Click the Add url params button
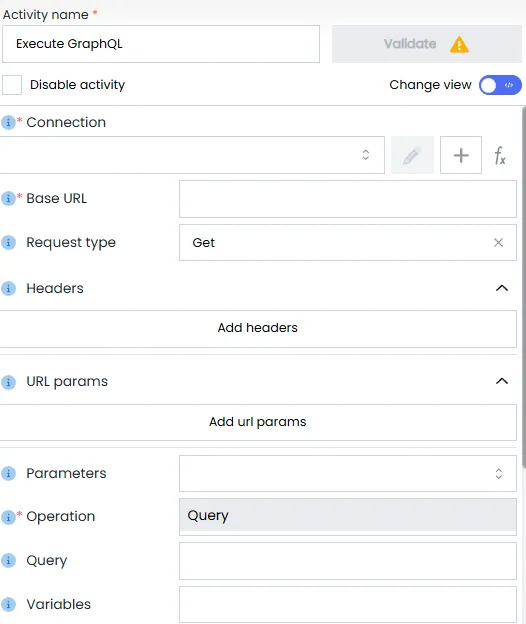This screenshot has height=624, width=526. point(258,422)
